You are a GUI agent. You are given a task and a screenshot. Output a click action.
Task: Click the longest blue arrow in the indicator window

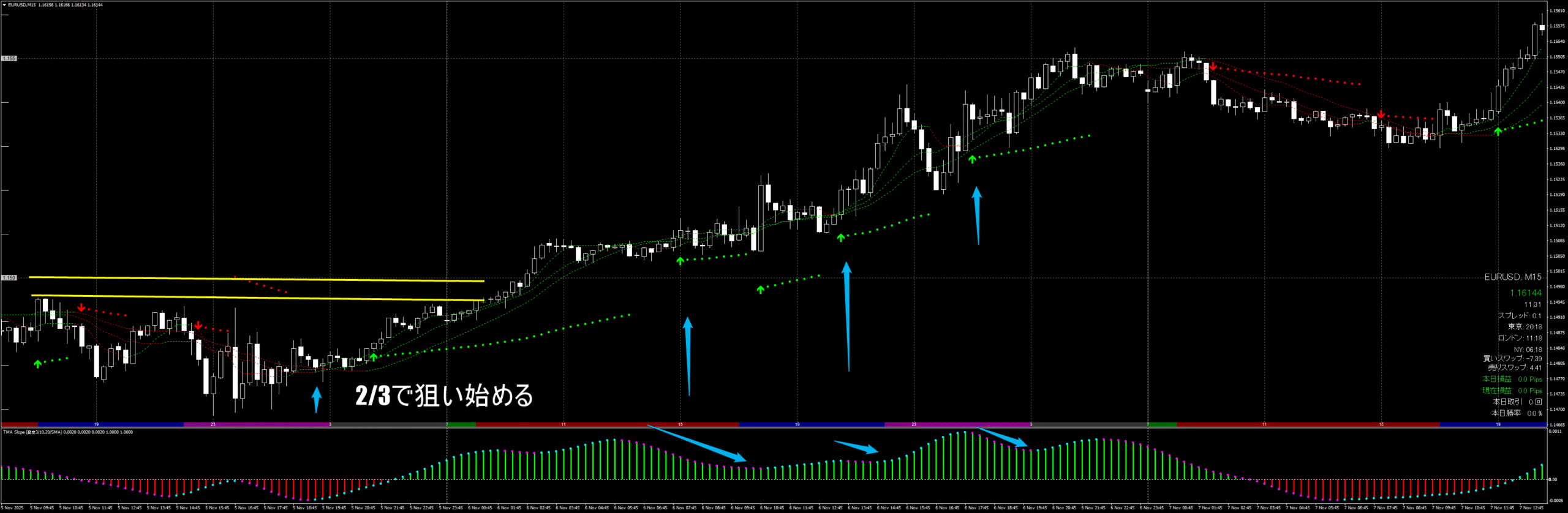[x=697, y=443]
